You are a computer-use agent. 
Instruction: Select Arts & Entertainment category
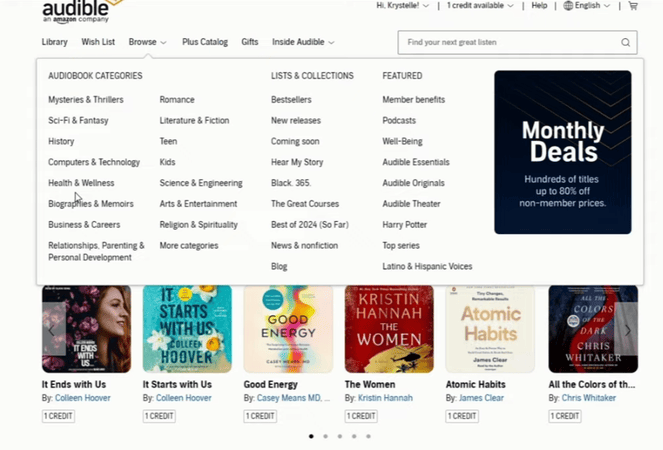pyautogui.click(x=198, y=204)
